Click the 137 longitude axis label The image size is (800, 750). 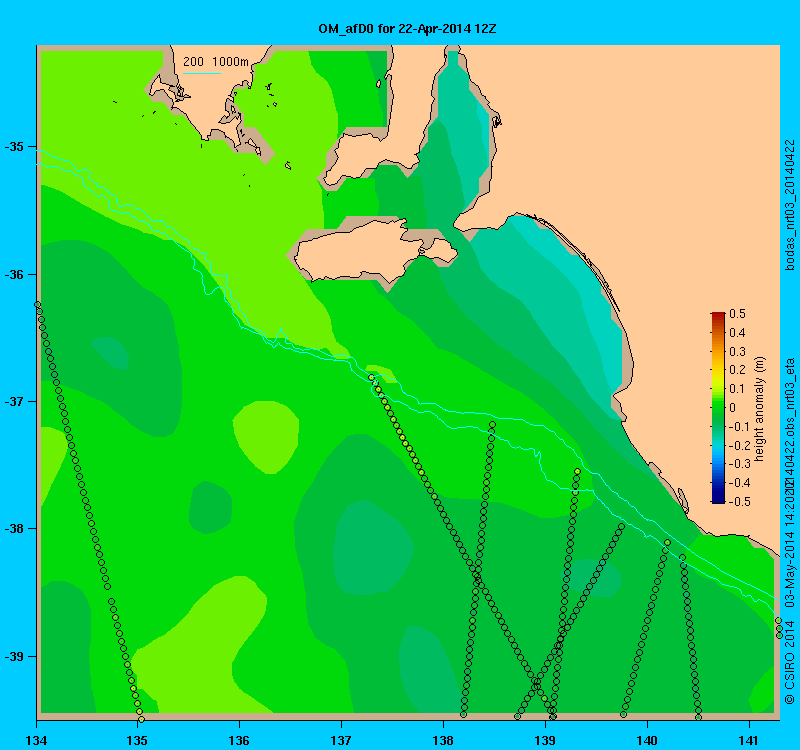(341, 740)
